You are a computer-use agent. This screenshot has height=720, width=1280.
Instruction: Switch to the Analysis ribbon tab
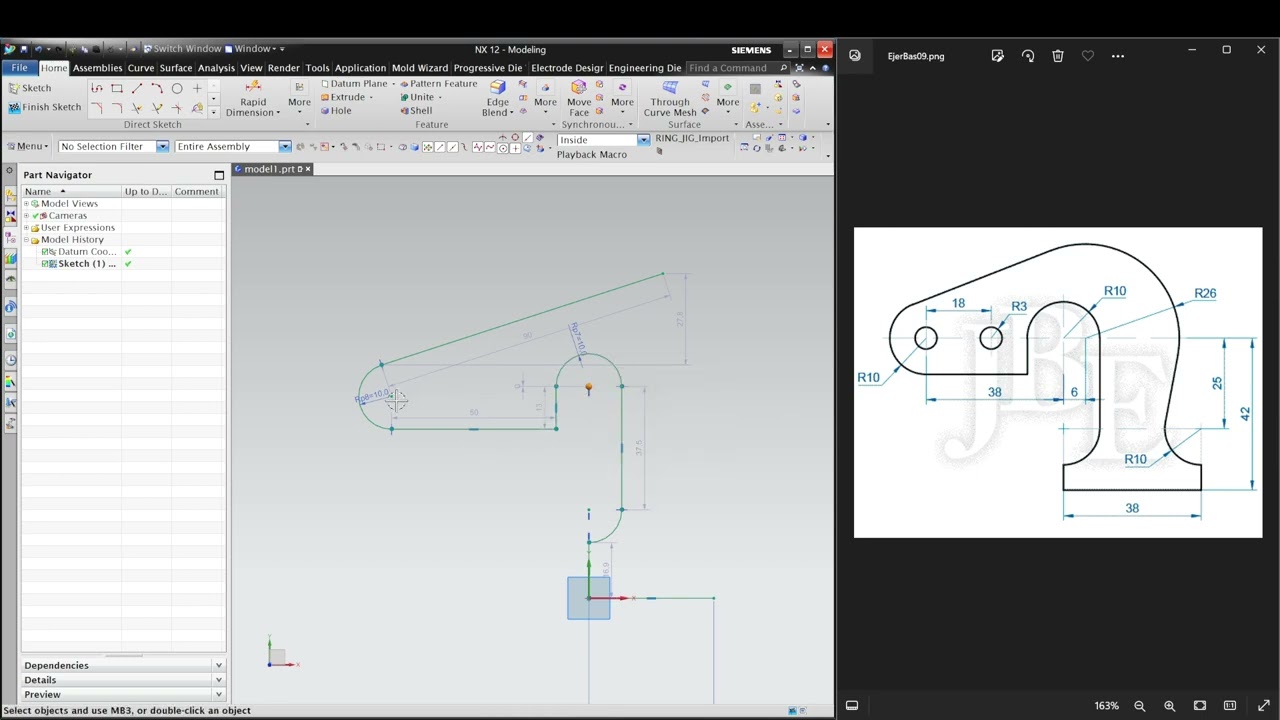[x=216, y=68]
